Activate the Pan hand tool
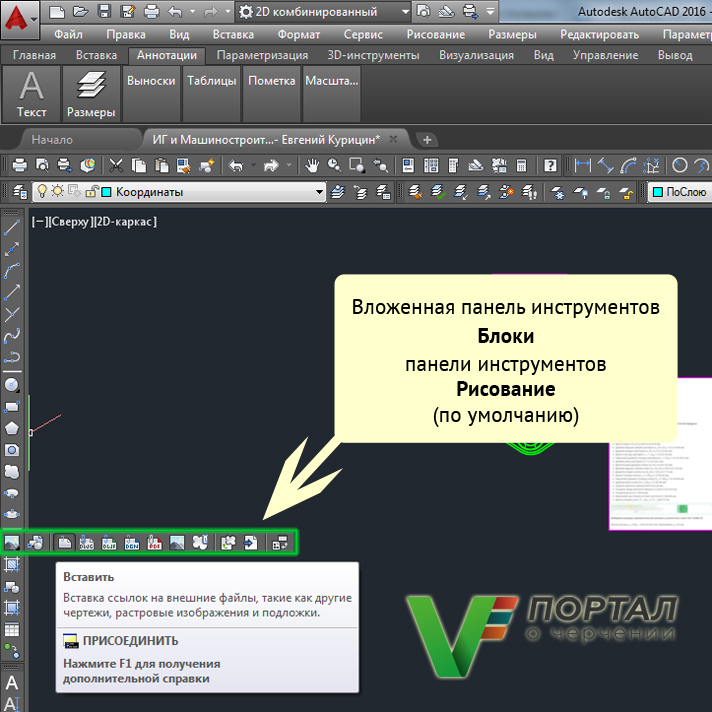Viewport: 712px width, 712px height. [x=312, y=166]
